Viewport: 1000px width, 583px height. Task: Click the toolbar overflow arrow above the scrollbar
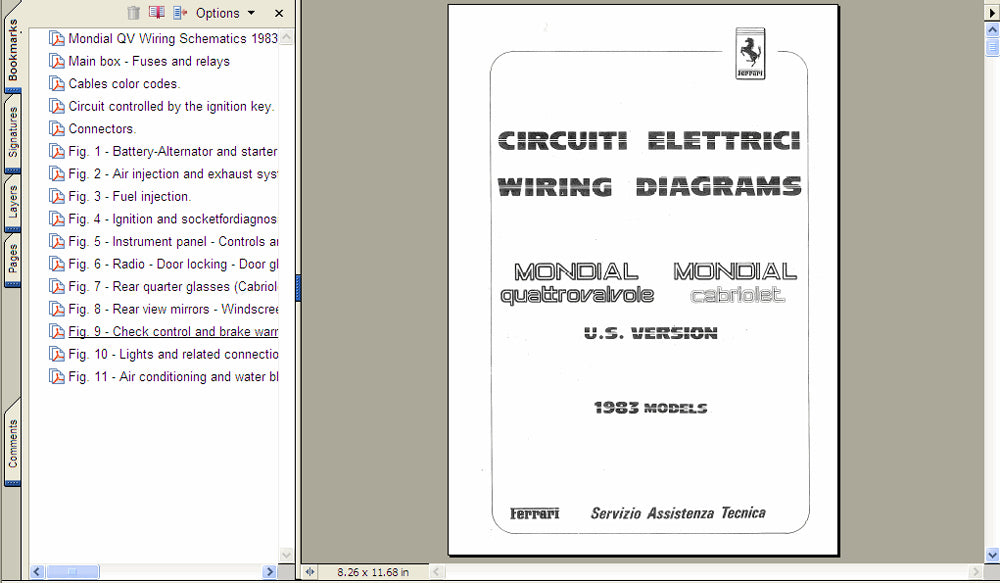point(992,12)
